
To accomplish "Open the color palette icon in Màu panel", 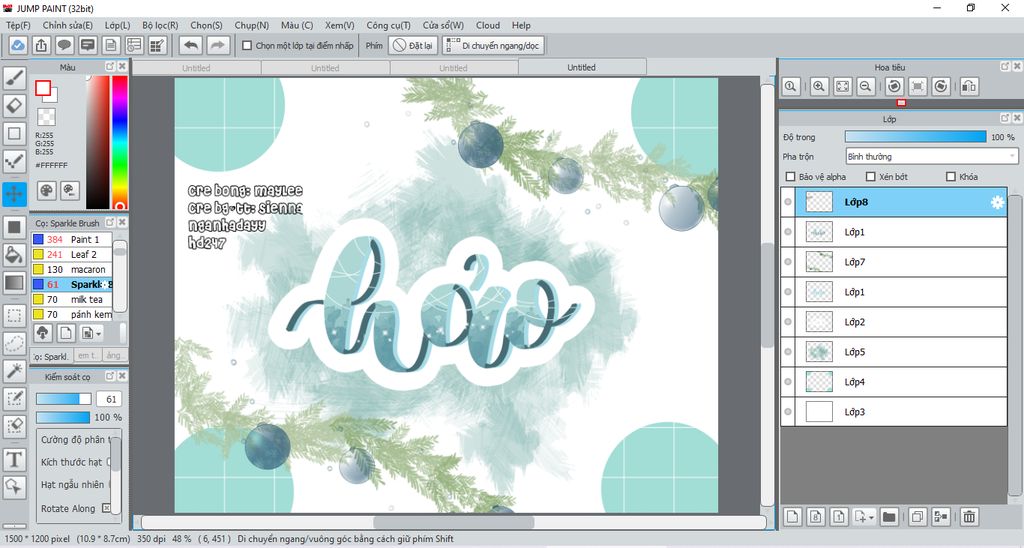I will coord(47,190).
